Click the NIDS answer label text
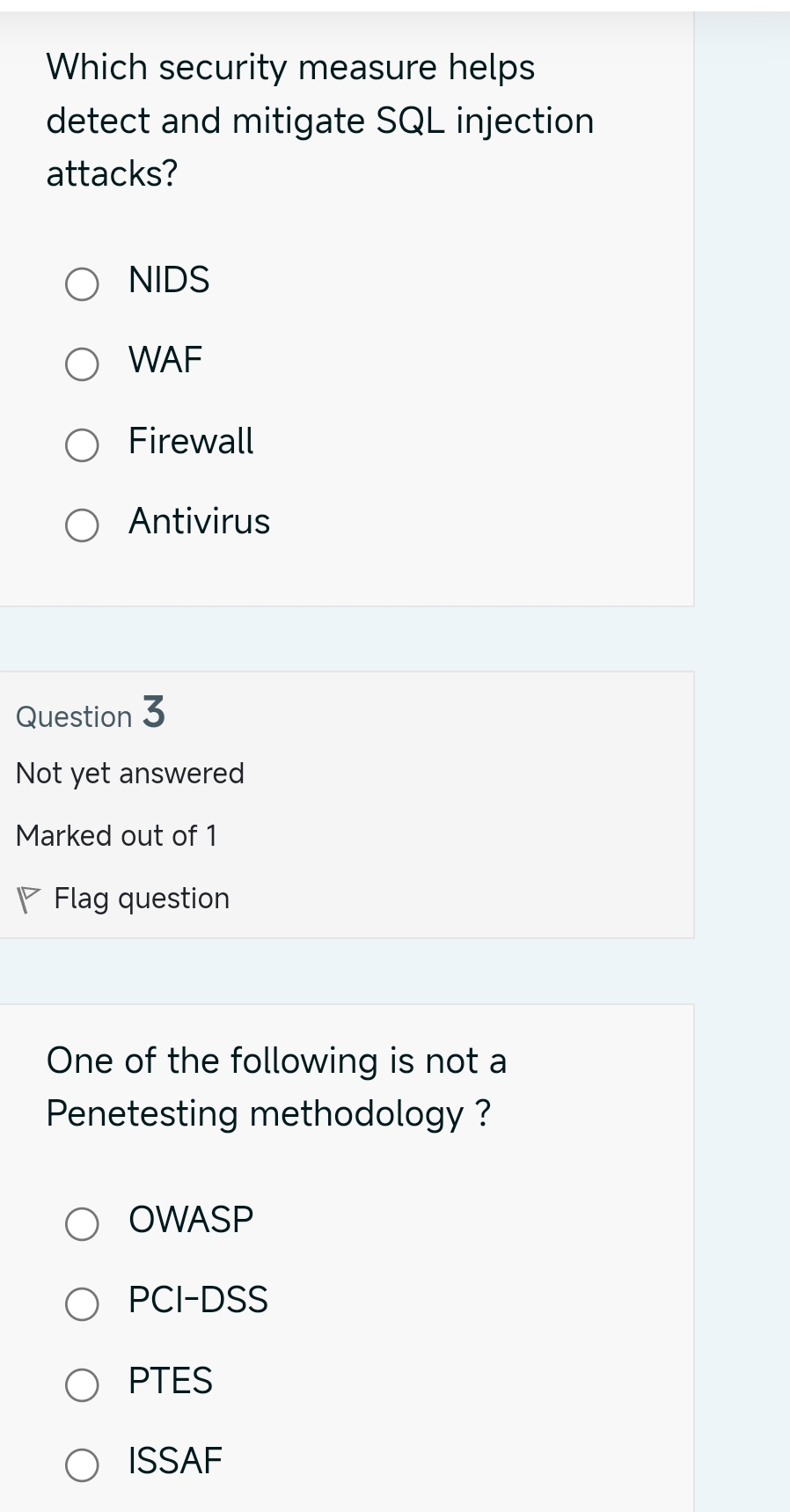 point(169,280)
